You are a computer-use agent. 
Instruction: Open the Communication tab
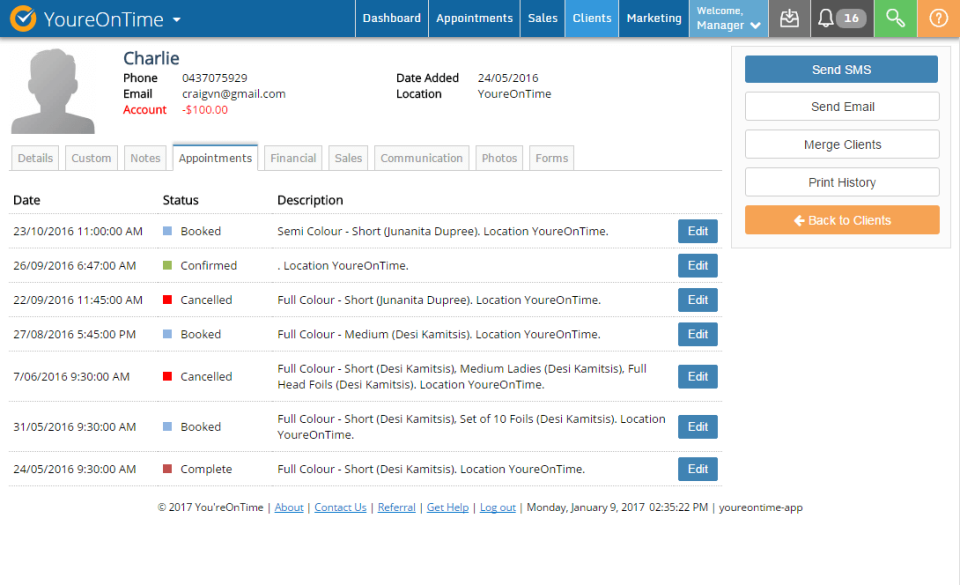(421, 158)
